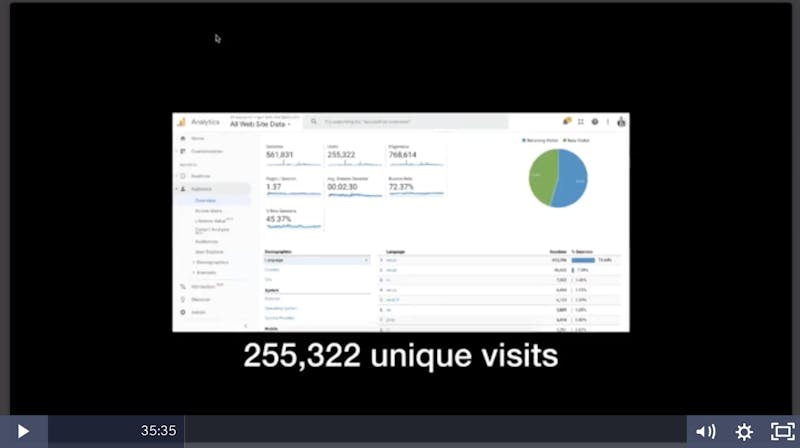The height and width of the screenshot is (448, 800).
Task: Open the Analytics notifications bell
Action: (565, 121)
